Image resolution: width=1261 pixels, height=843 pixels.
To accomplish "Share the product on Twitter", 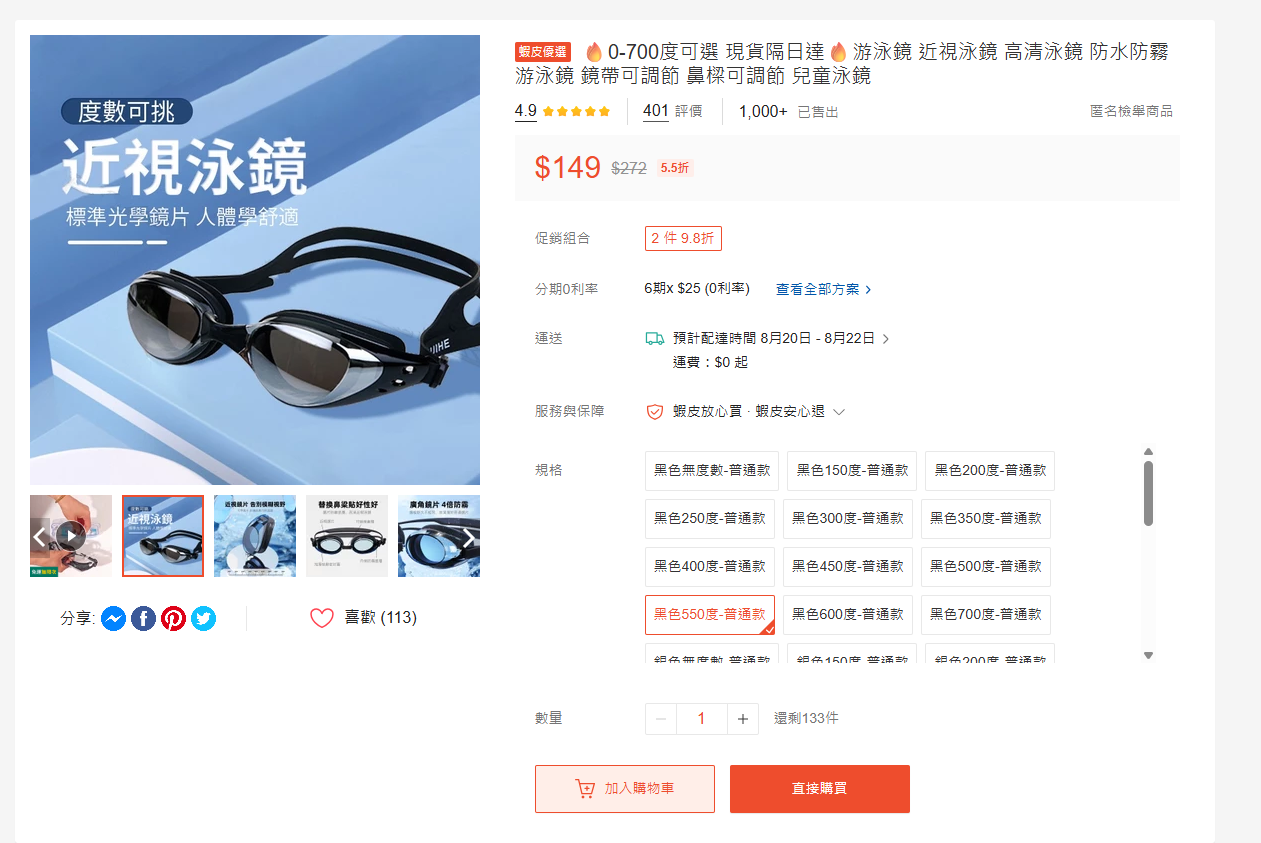I will [203, 619].
